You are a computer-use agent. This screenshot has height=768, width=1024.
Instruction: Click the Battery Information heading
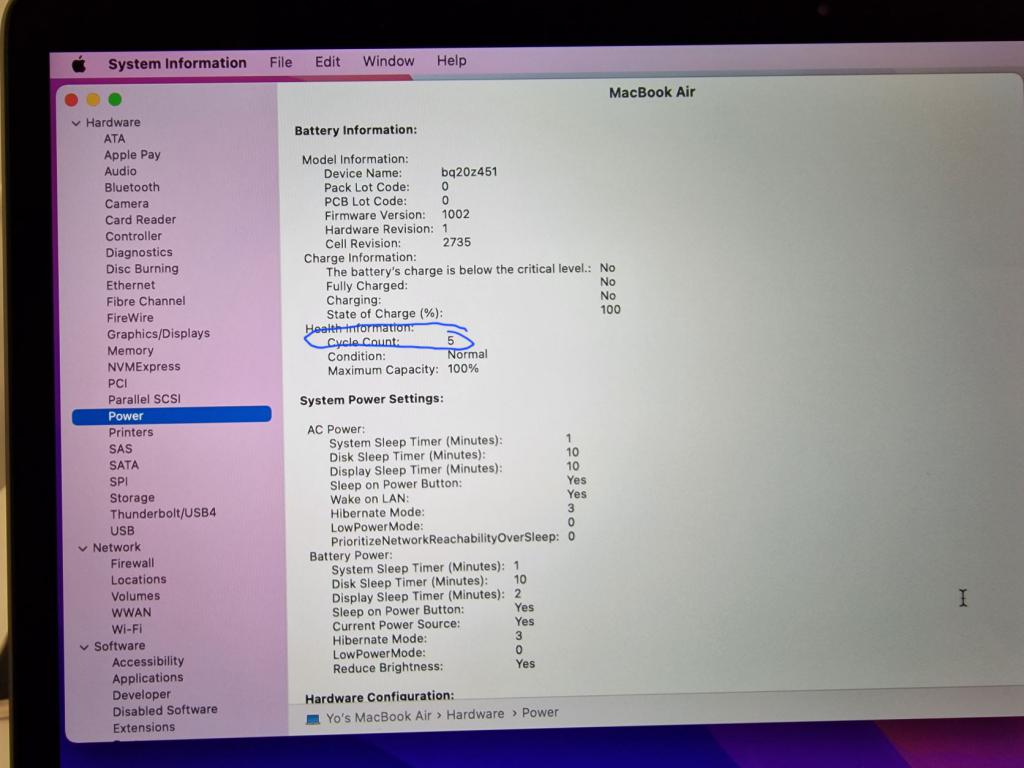[356, 130]
